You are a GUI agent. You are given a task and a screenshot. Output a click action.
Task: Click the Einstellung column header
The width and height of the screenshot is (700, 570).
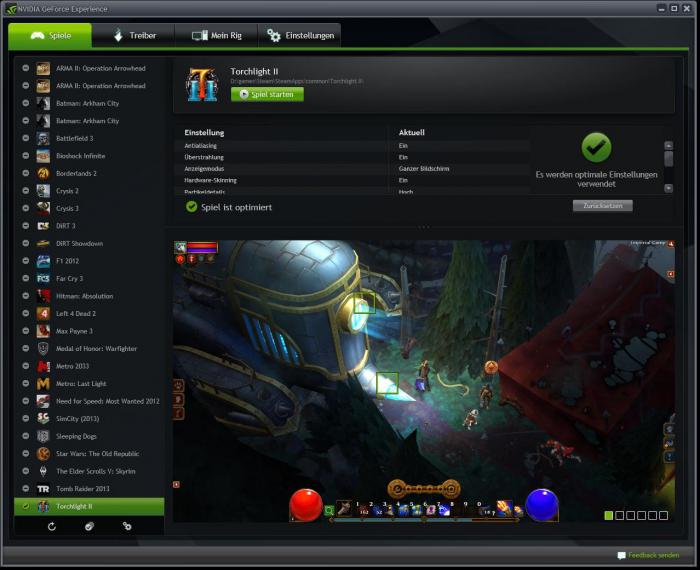tap(204, 133)
